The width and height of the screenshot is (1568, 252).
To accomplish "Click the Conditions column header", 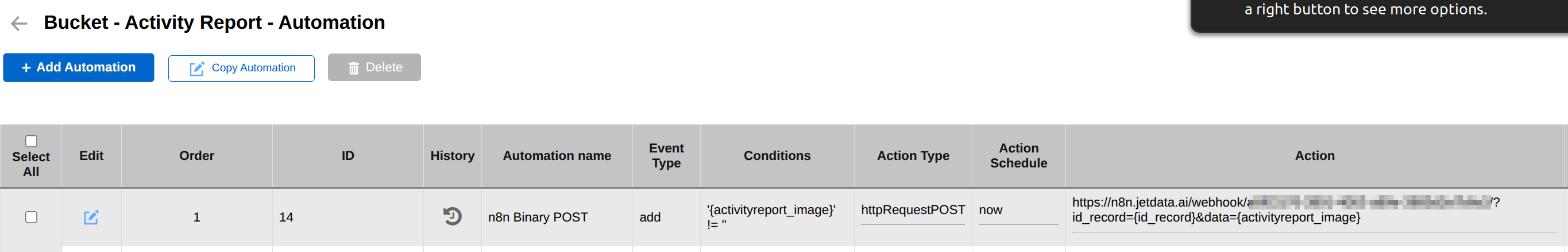I will (x=777, y=156).
